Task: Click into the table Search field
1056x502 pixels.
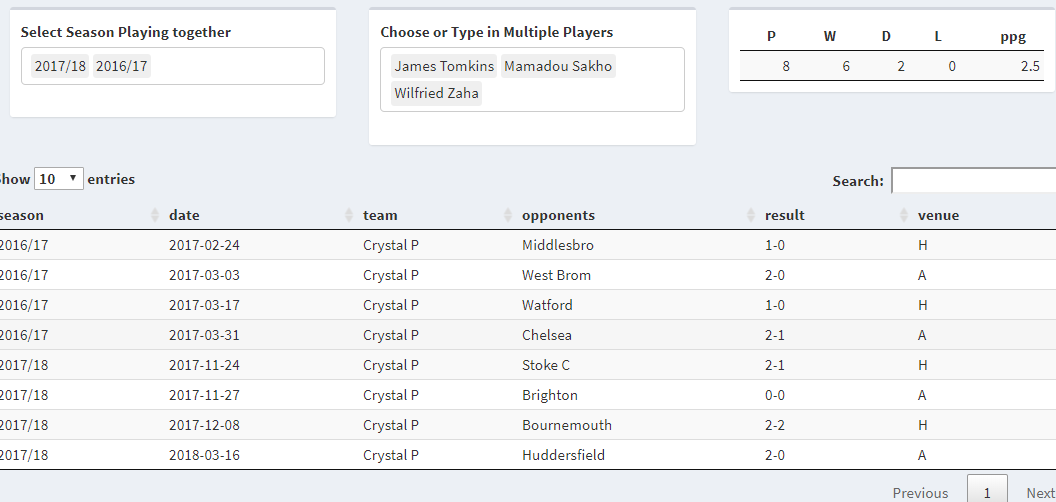Action: [x=973, y=181]
